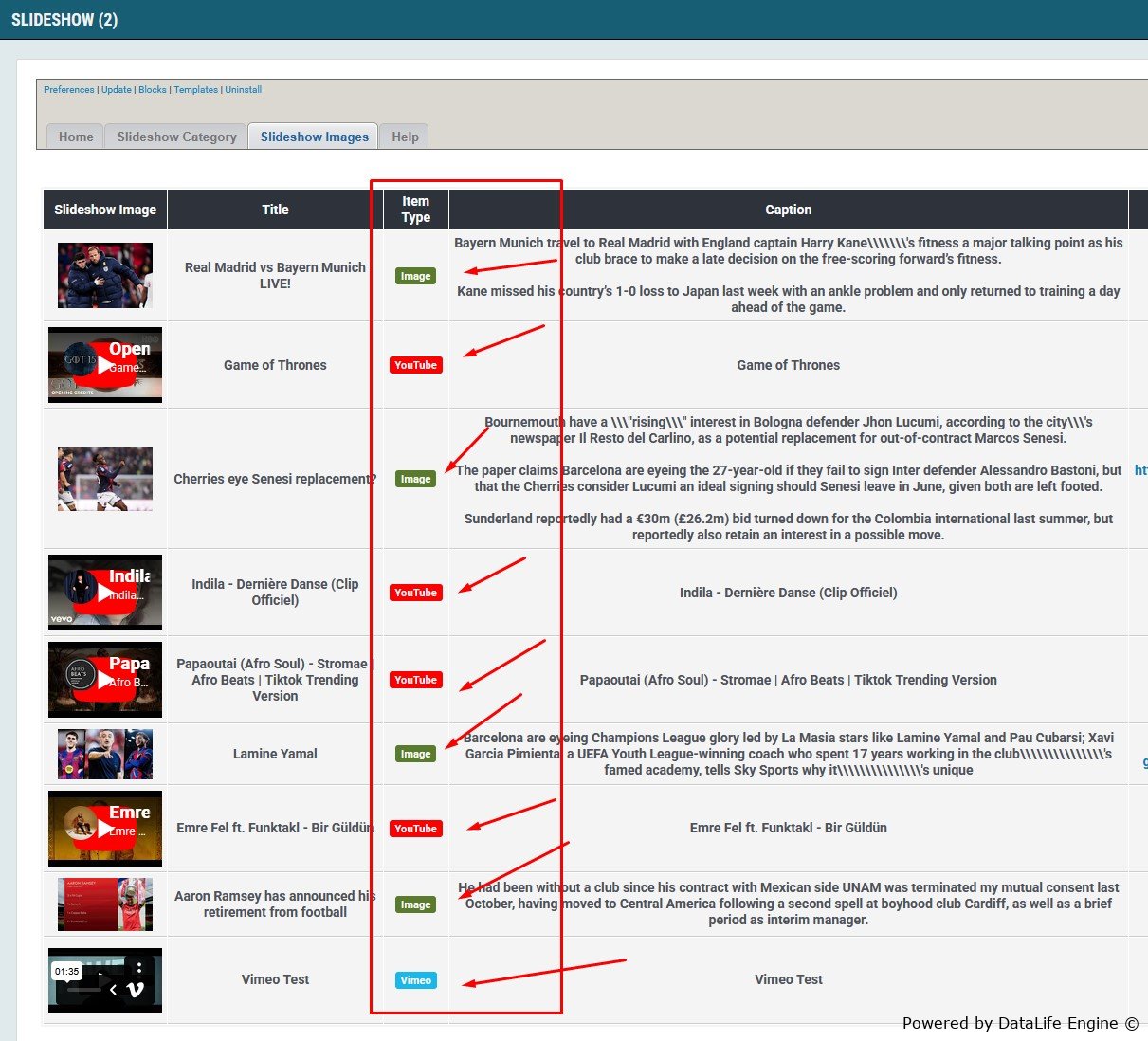The height and width of the screenshot is (1041, 1148).
Task: Click the Real Madrid slideshow thumbnail
Action: 105,275
